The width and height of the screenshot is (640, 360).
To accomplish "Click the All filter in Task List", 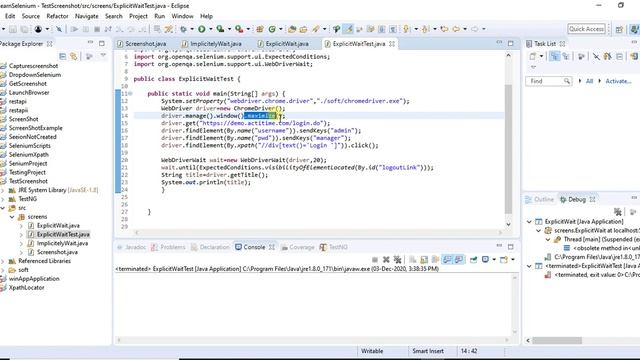I will (589, 81).
